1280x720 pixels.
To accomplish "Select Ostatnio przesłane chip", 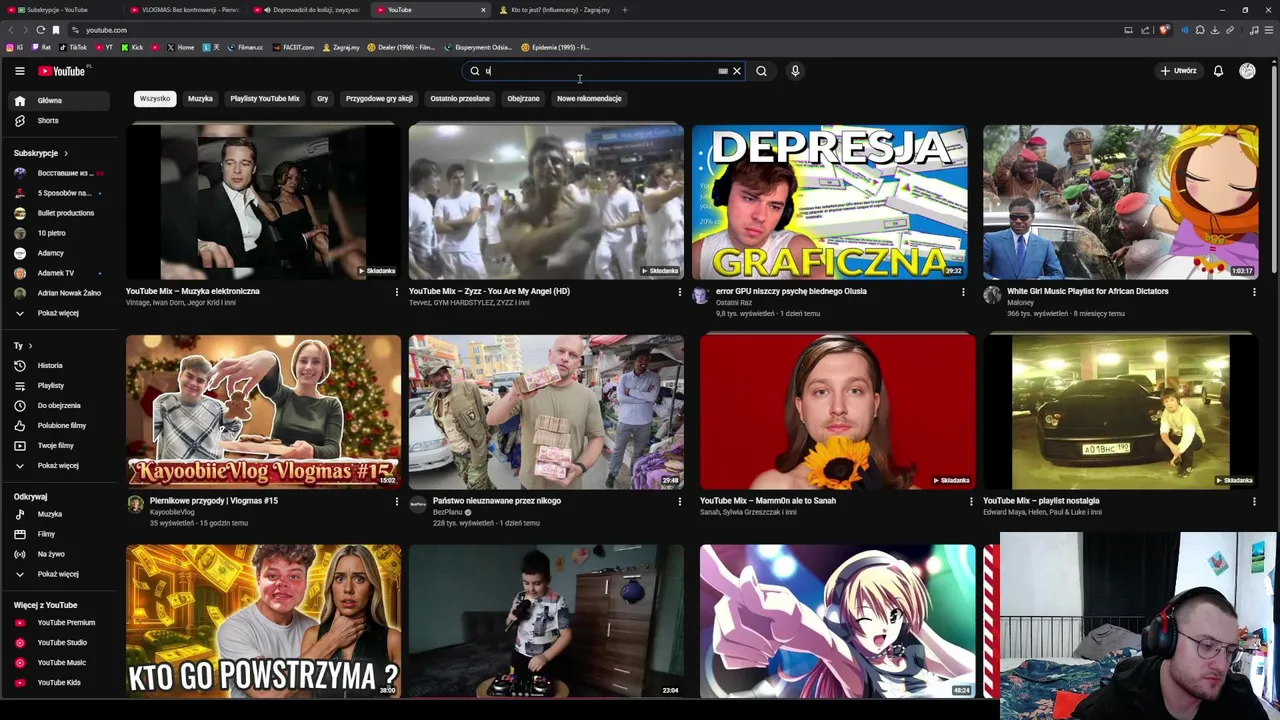I will (x=460, y=98).
